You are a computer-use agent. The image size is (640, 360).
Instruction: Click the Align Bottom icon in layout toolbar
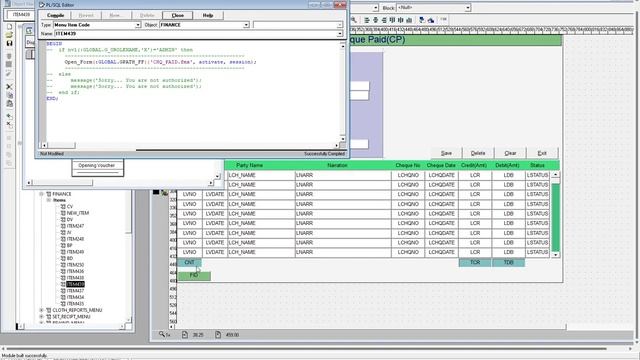coord(409,20)
